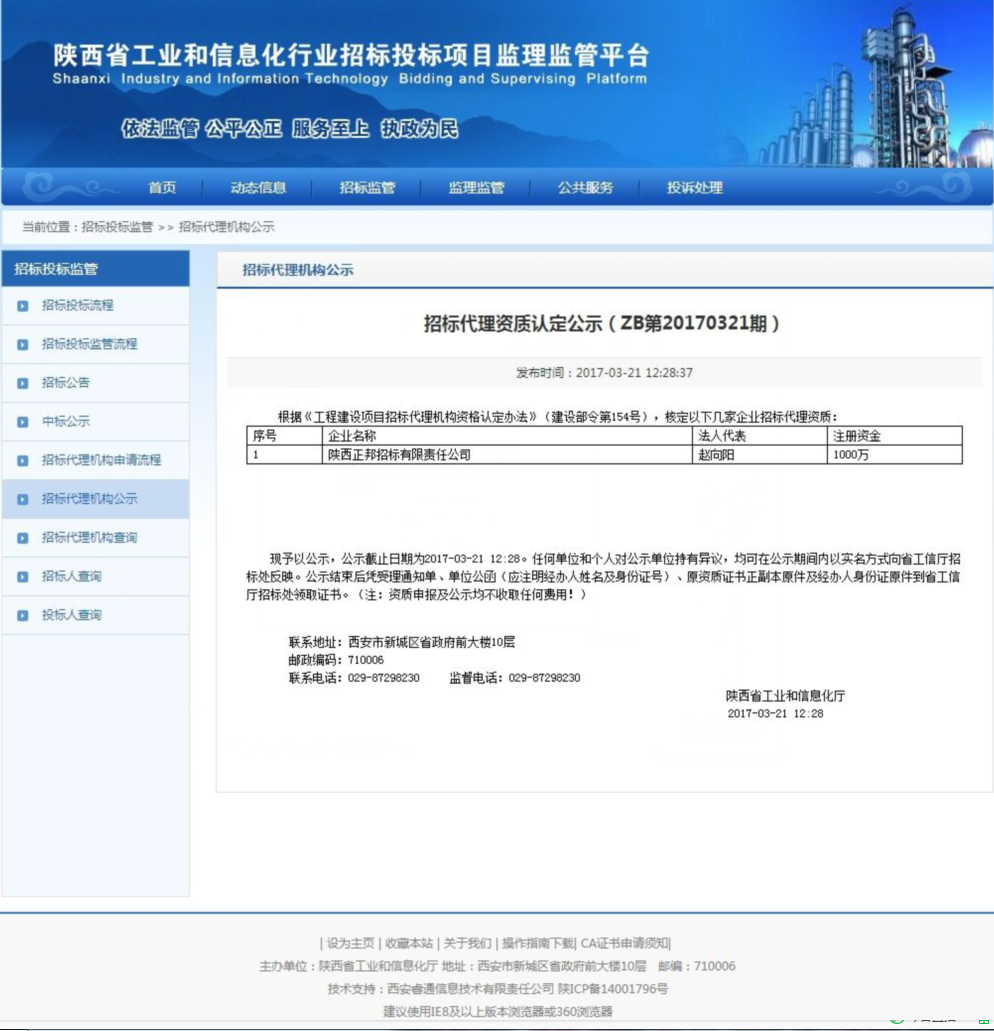
Task: Click arrow icon beside 中标公示
Action: [x=23, y=422]
